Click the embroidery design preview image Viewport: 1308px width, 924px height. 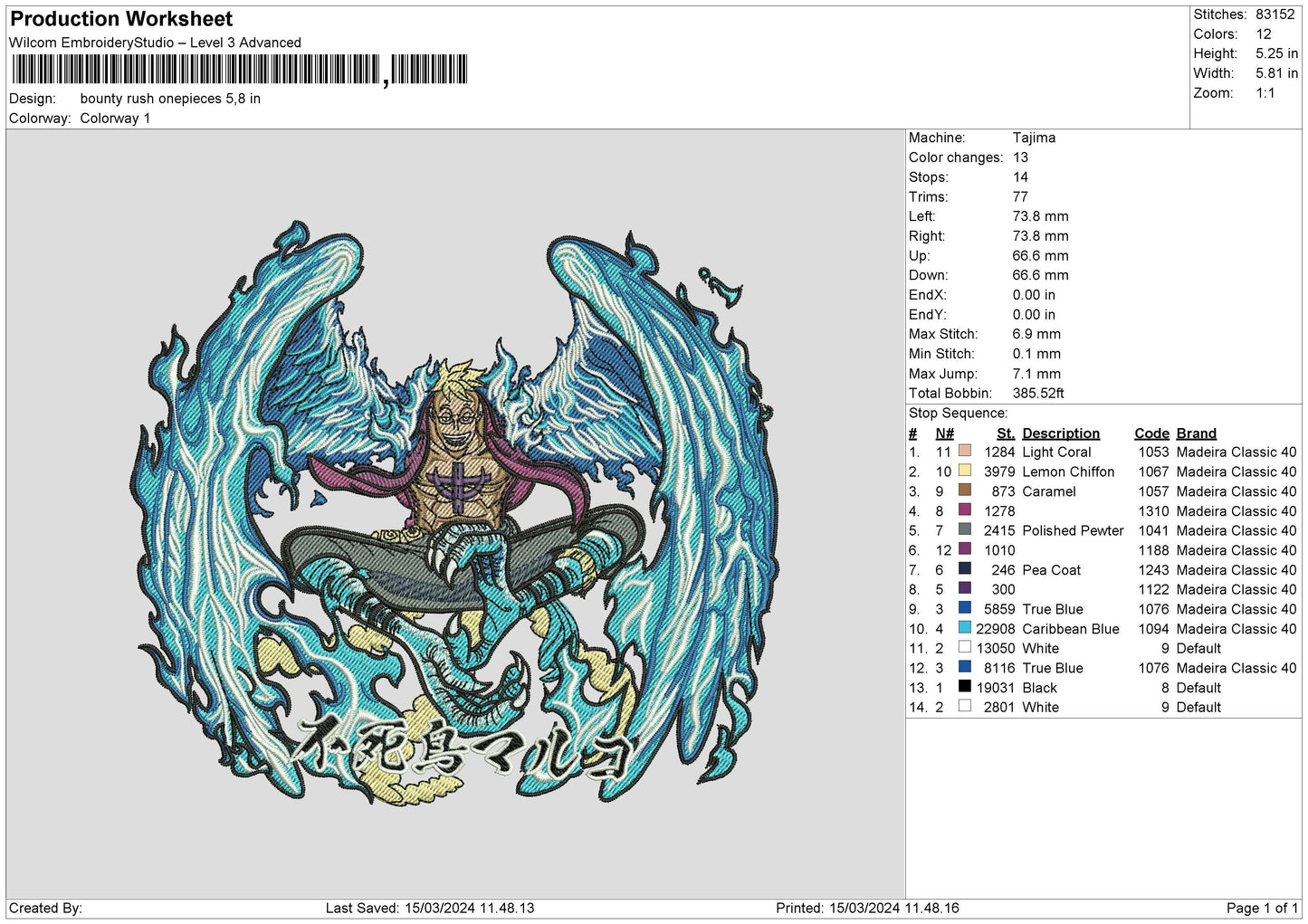455,514
